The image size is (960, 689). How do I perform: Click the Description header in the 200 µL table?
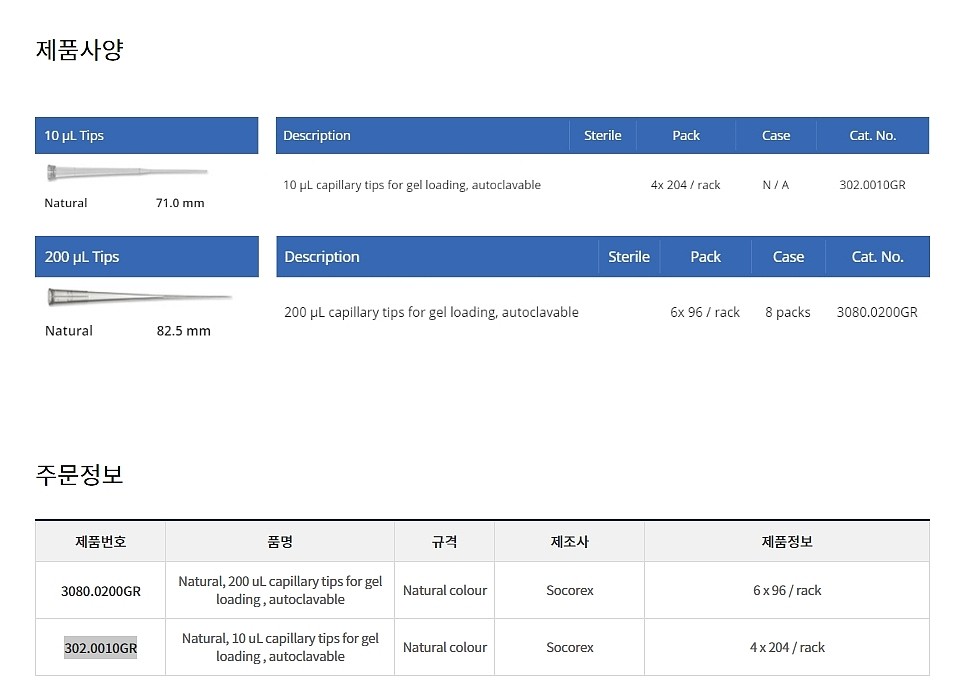[x=322, y=256]
